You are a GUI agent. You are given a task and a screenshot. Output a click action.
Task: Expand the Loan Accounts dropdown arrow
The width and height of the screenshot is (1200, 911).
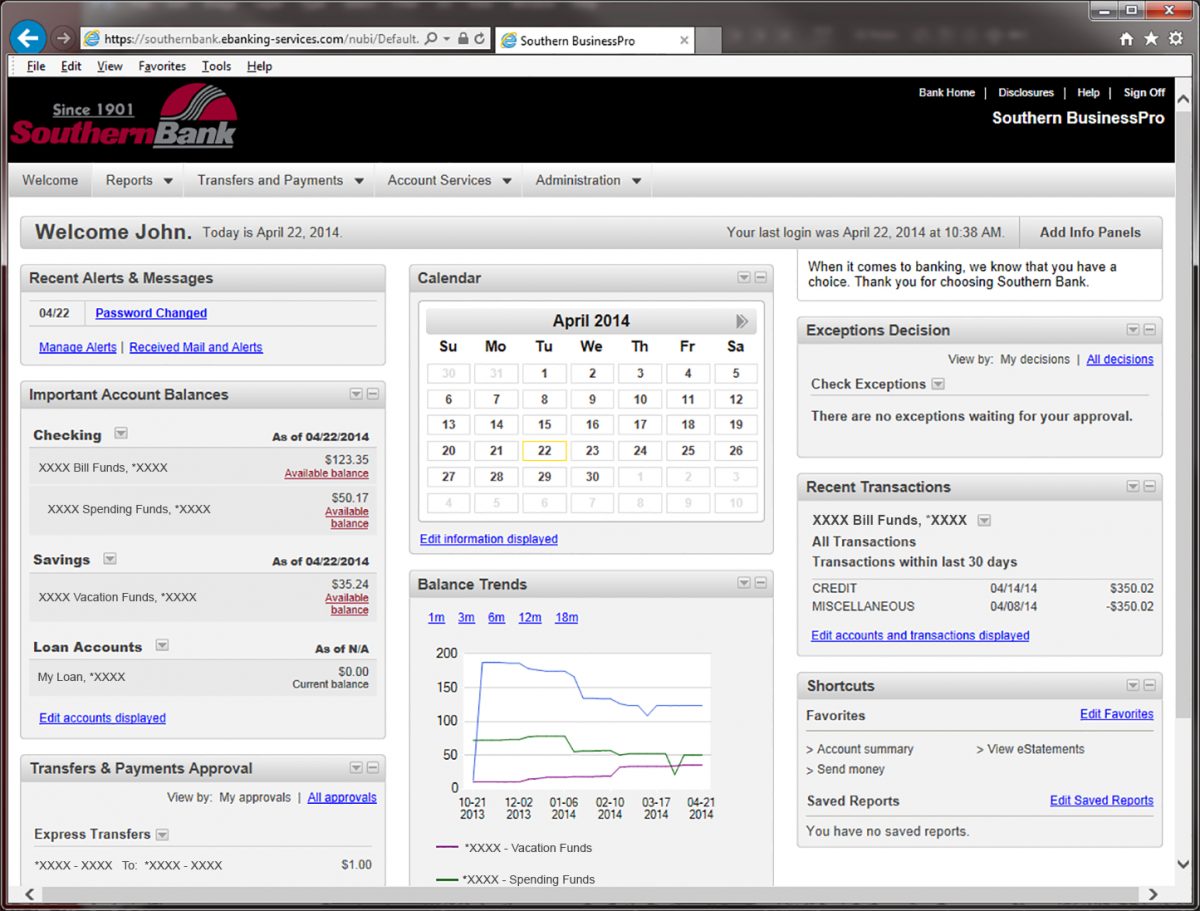[x=162, y=646]
